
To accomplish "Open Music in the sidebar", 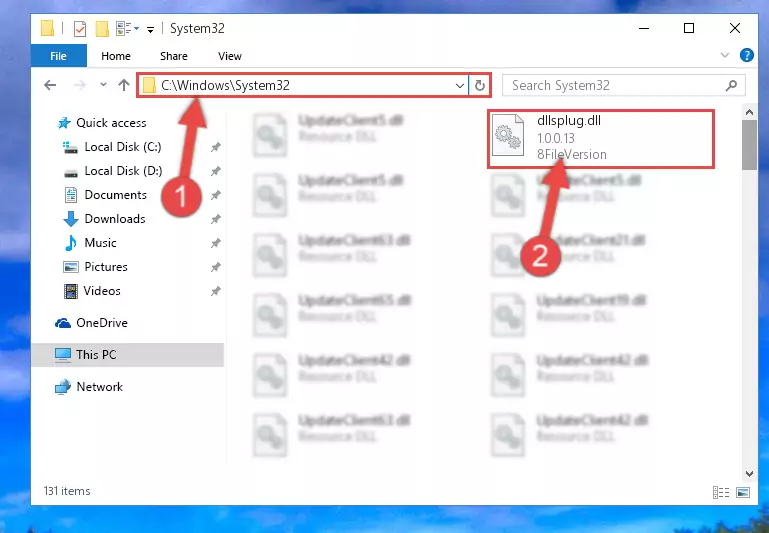I will click(100, 243).
